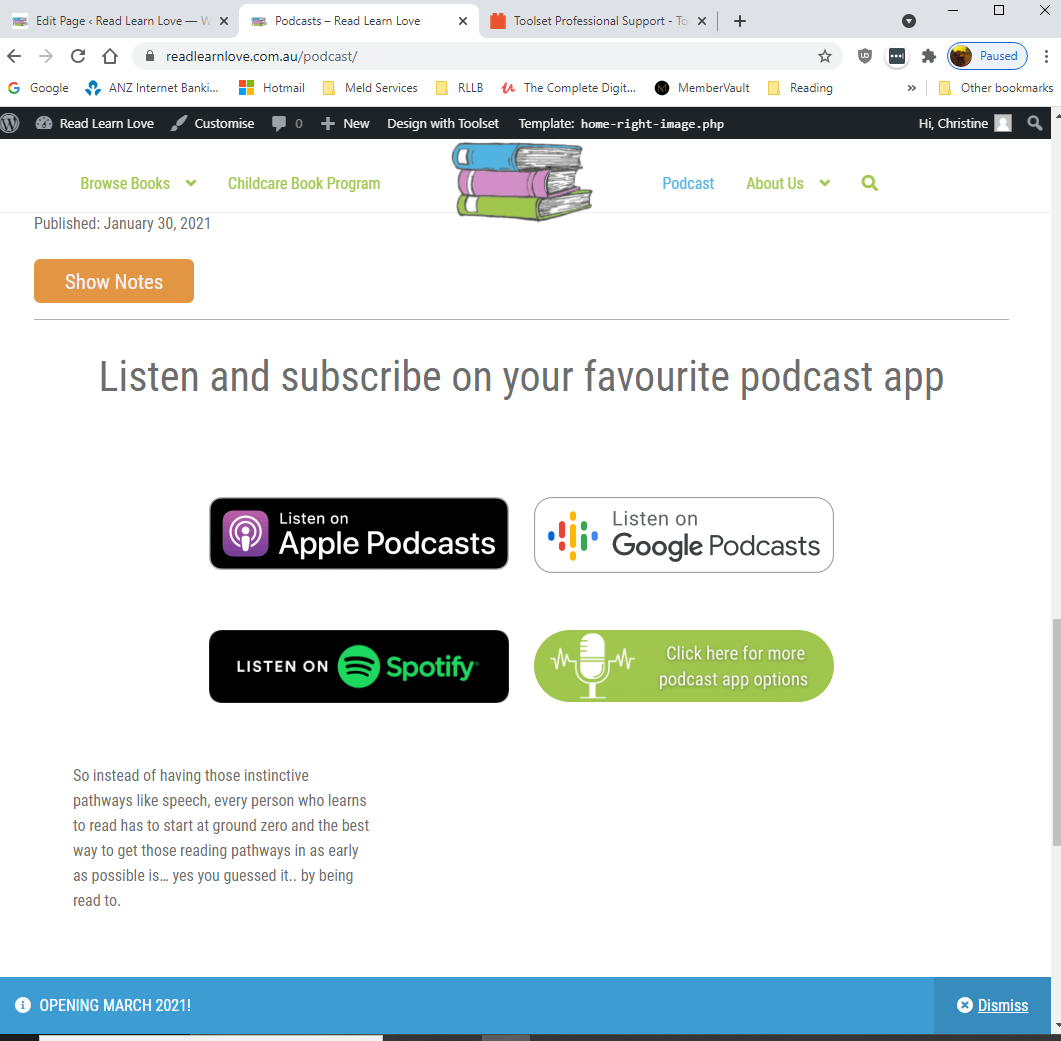
Task: Open the Extensions puzzle piece menu
Action: 929,56
